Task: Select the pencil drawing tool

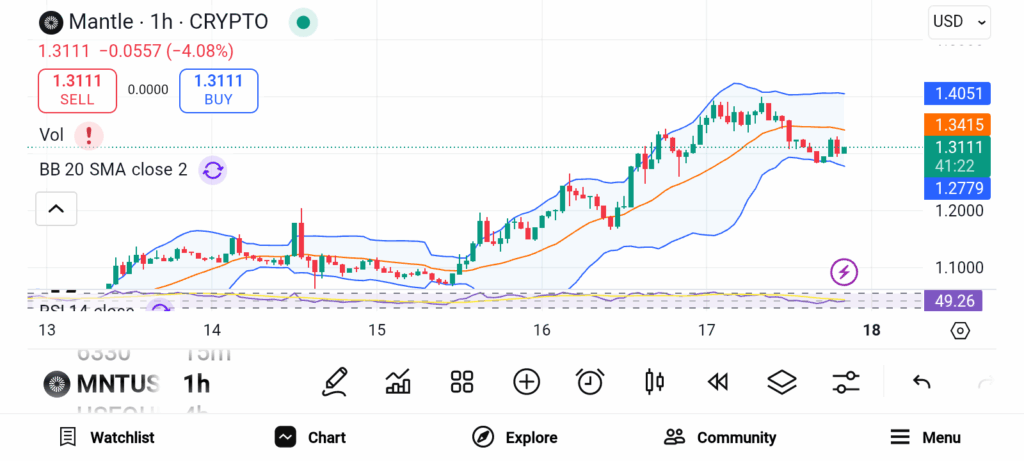Action: point(334,382)
